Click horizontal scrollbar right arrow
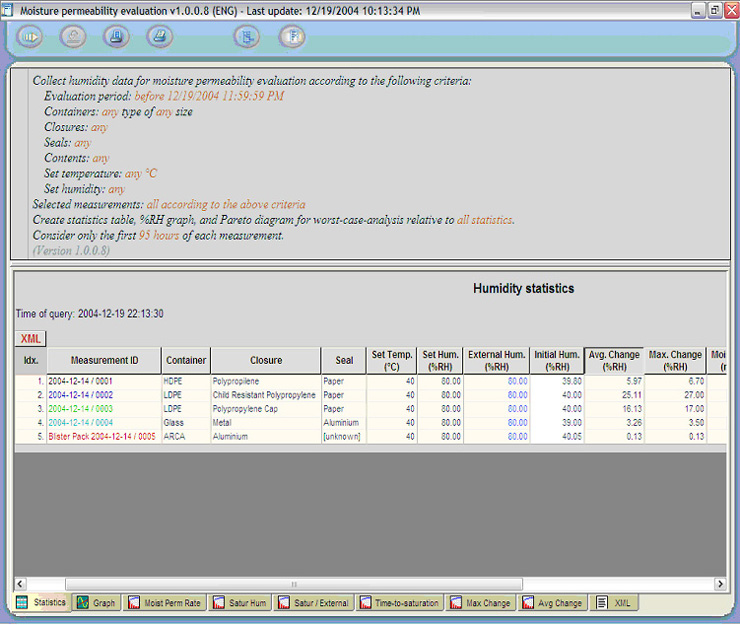This screenshot has height=625, width=740. point(720,584)
